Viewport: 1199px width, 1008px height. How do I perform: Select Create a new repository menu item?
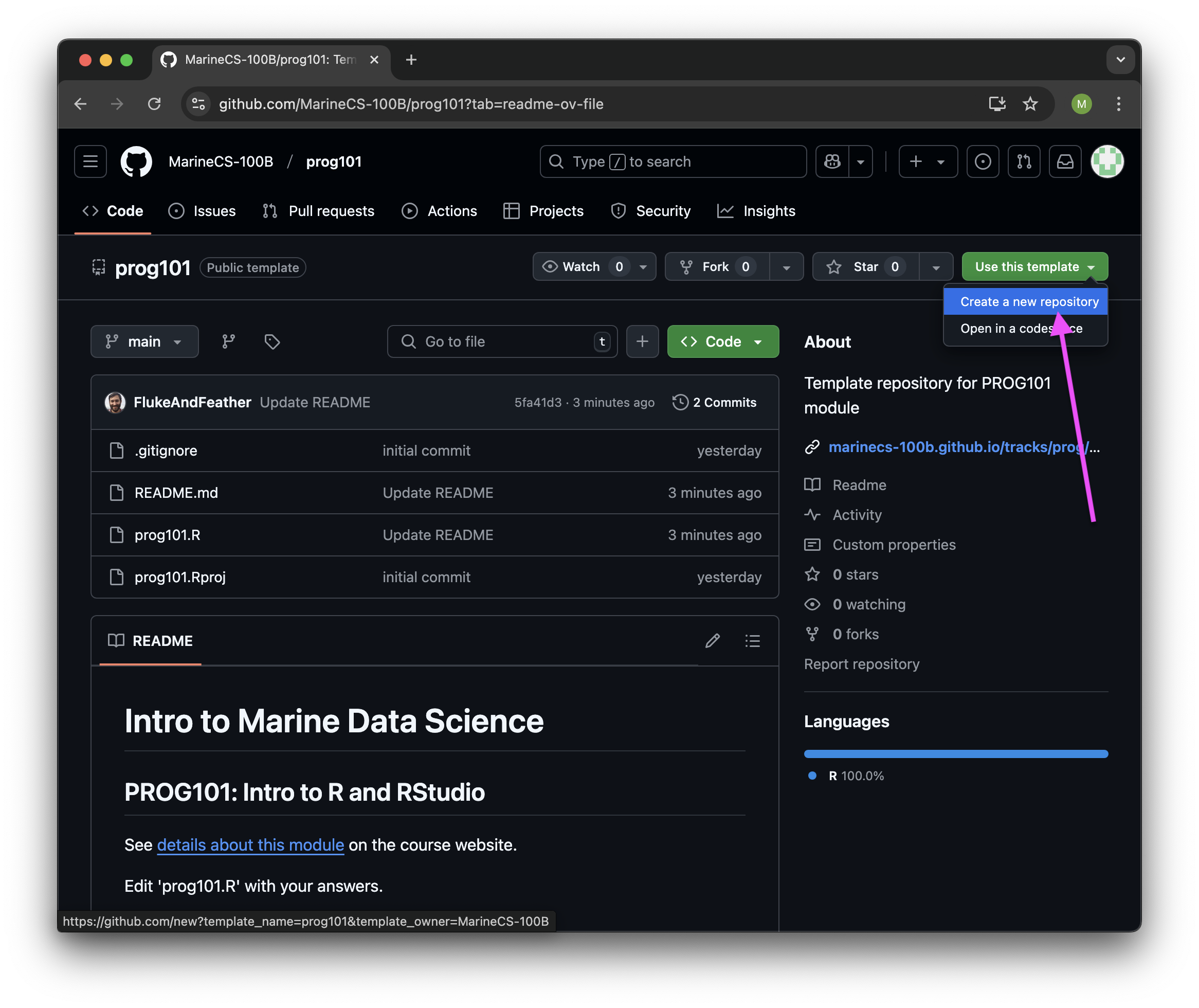(x=1025, y=302)
